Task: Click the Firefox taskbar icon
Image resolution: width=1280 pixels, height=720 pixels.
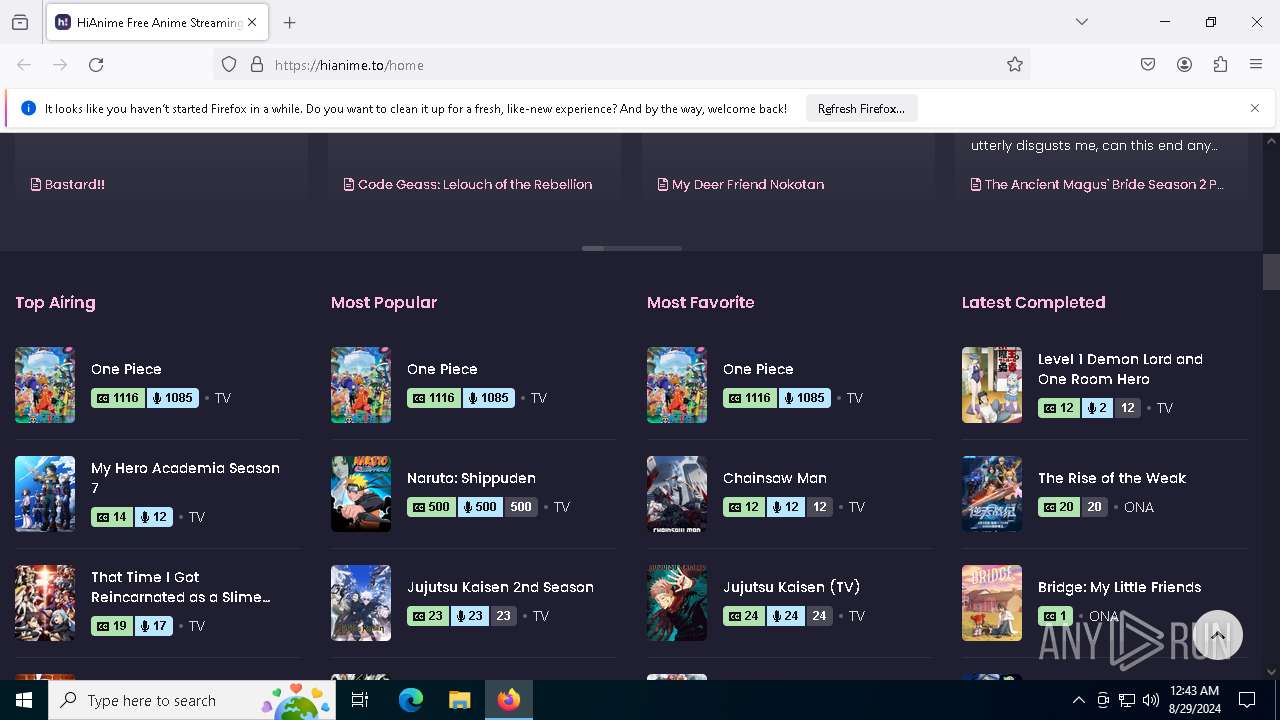Action: 509,700
